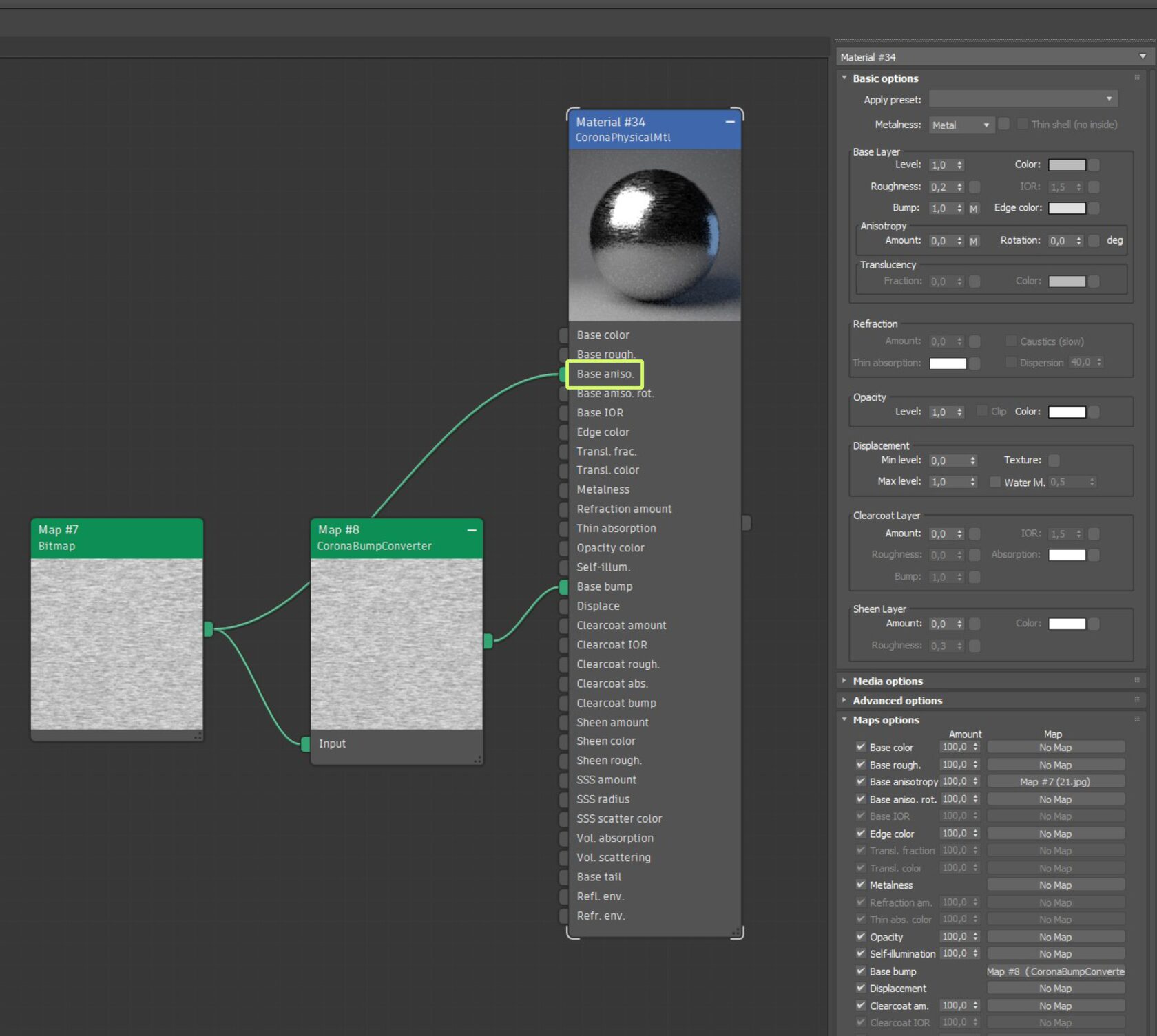Toggle the Base anisotropy map checkbox
The image size is (1157, 1036).
pos(861,781)
